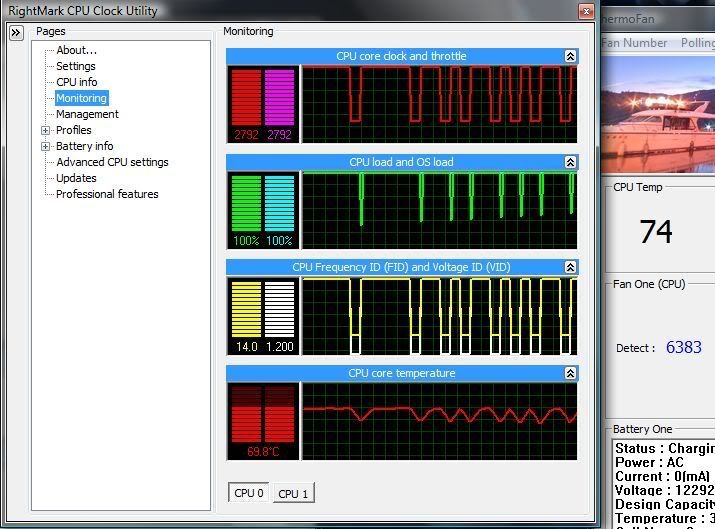The width and height of the screenshot is (715, 529).
Task: Collapse the CPU Frequency ID and Voltage ID panel
Action: pos(570,268)
